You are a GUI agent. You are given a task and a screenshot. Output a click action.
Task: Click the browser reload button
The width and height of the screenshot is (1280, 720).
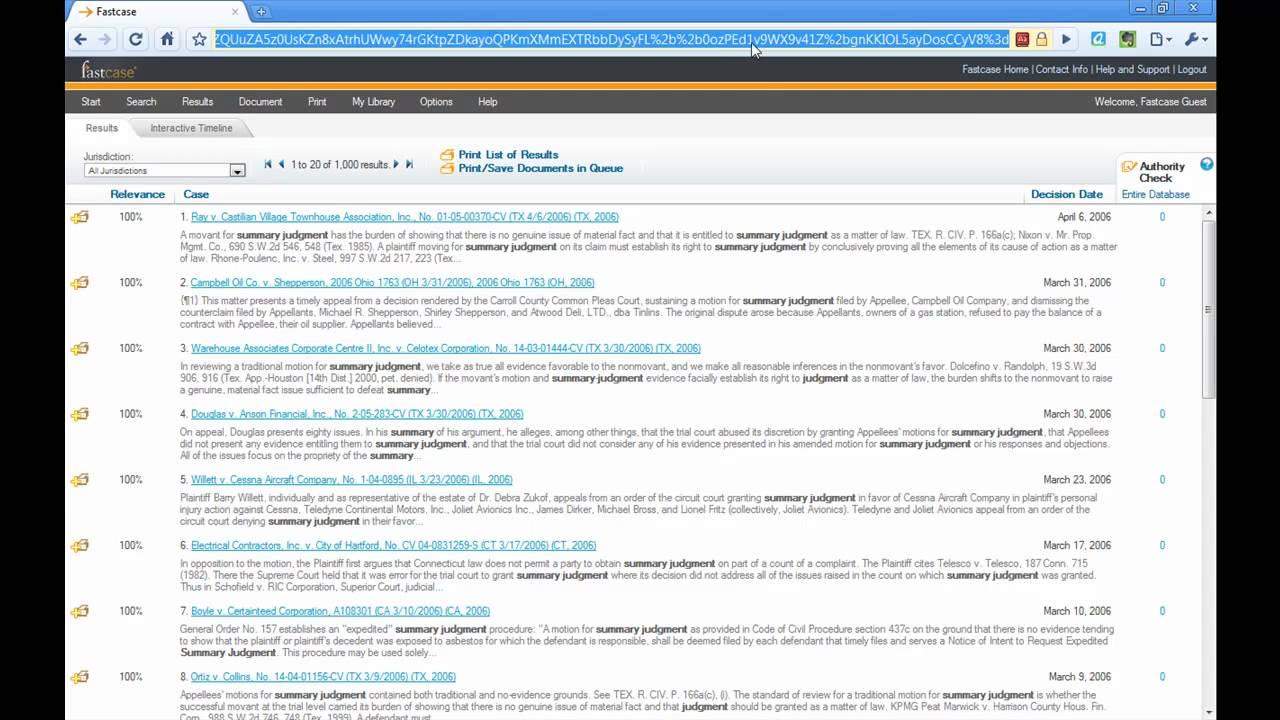(x=136, y=40)
